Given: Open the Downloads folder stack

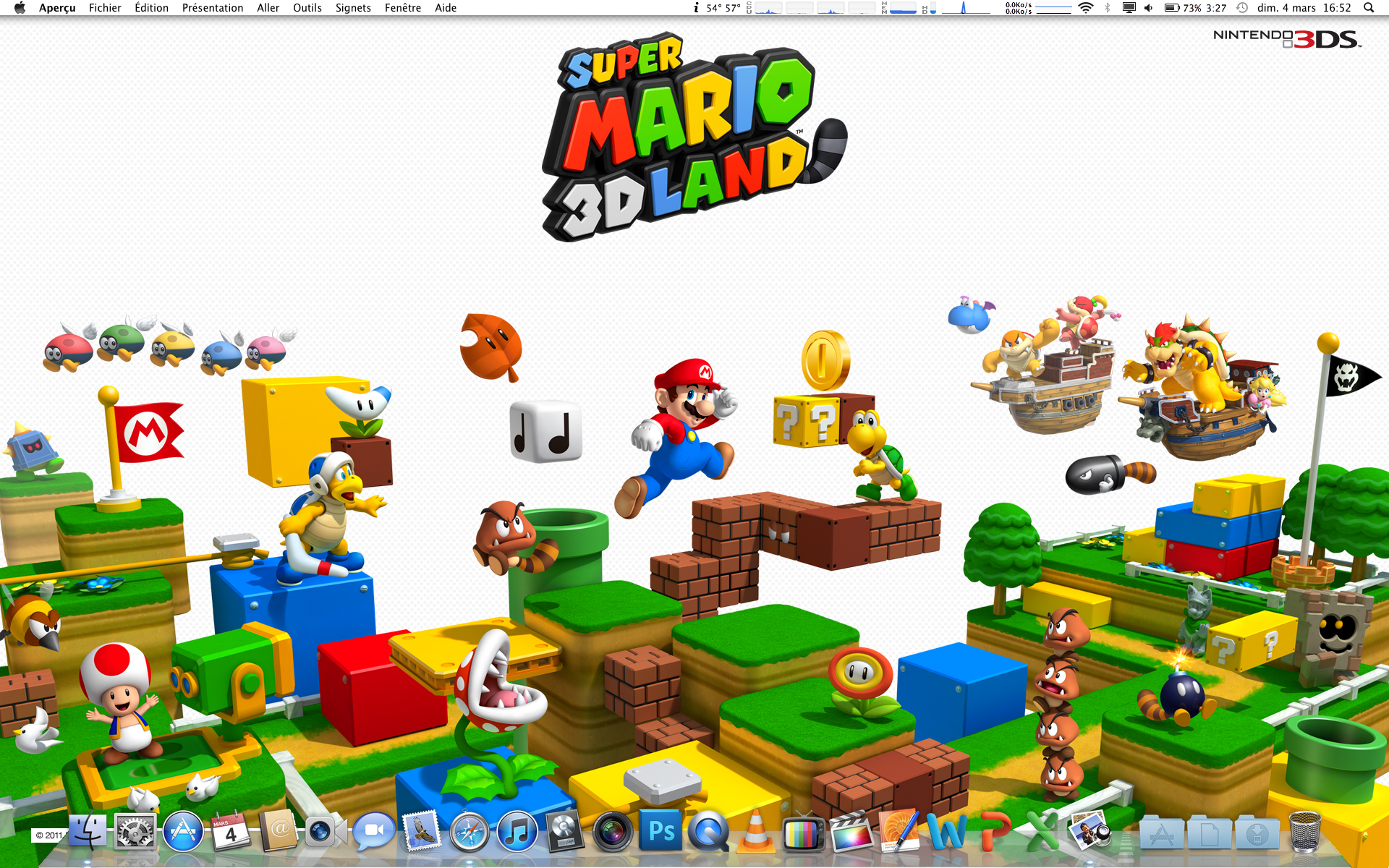Looking at the screenshot, I should [1257, 833].
